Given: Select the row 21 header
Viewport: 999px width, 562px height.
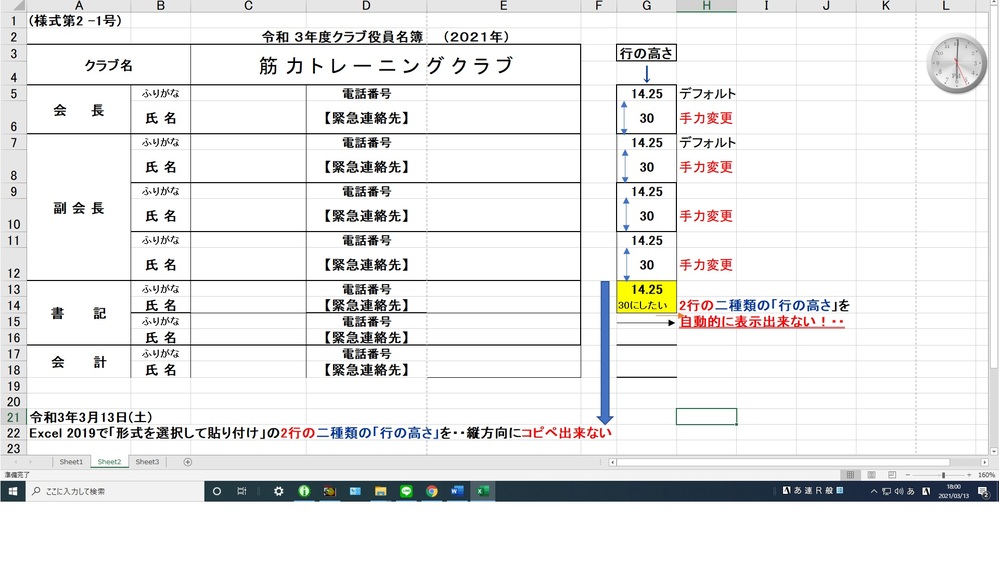Looking at the screenshot, I should point(13,417).
